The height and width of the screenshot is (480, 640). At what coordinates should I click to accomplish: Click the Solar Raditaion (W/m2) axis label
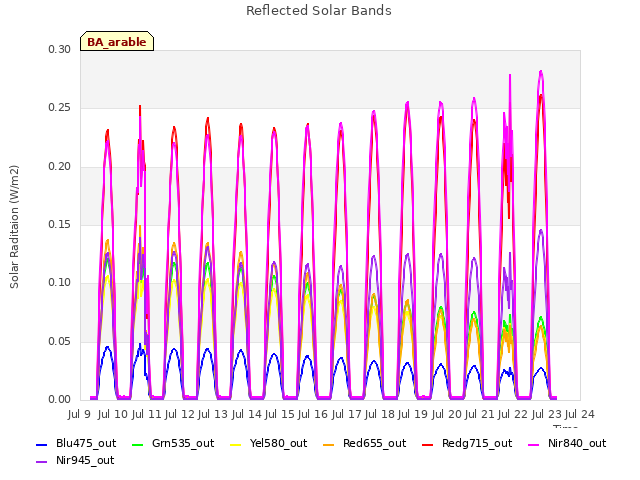click(x=14, y=227)
